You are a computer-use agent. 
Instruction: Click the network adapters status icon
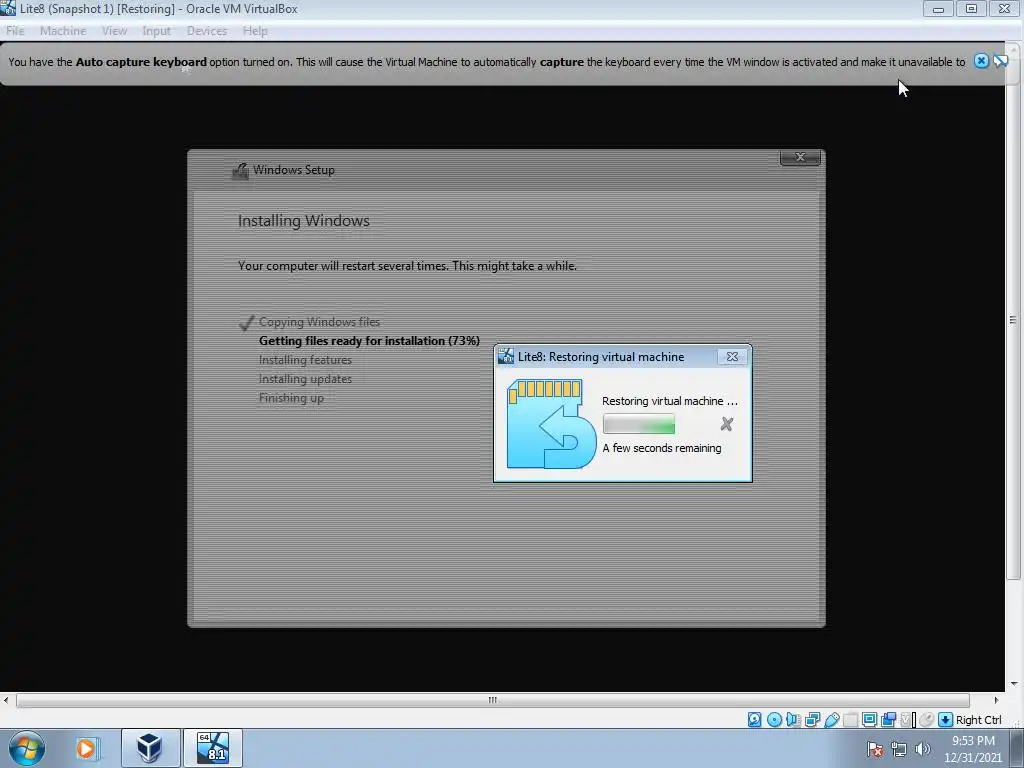coord(812,720)
